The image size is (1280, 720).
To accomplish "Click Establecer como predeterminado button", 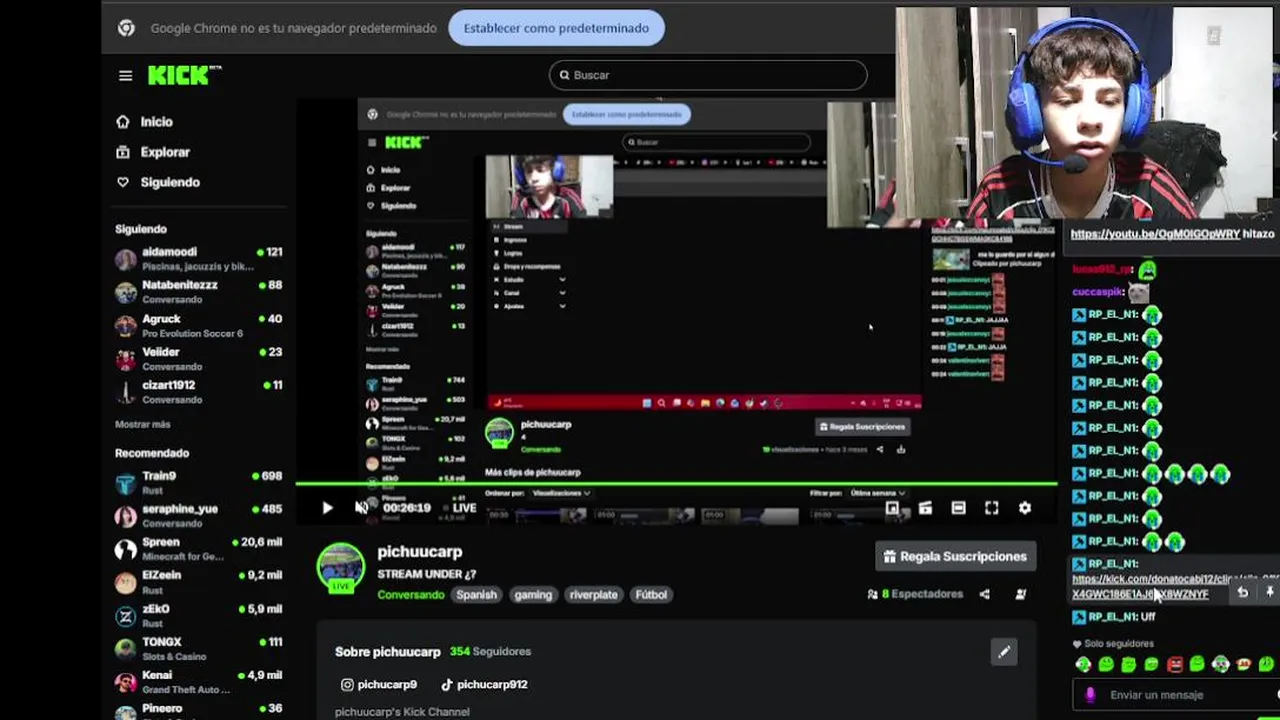I will [556, 28].
